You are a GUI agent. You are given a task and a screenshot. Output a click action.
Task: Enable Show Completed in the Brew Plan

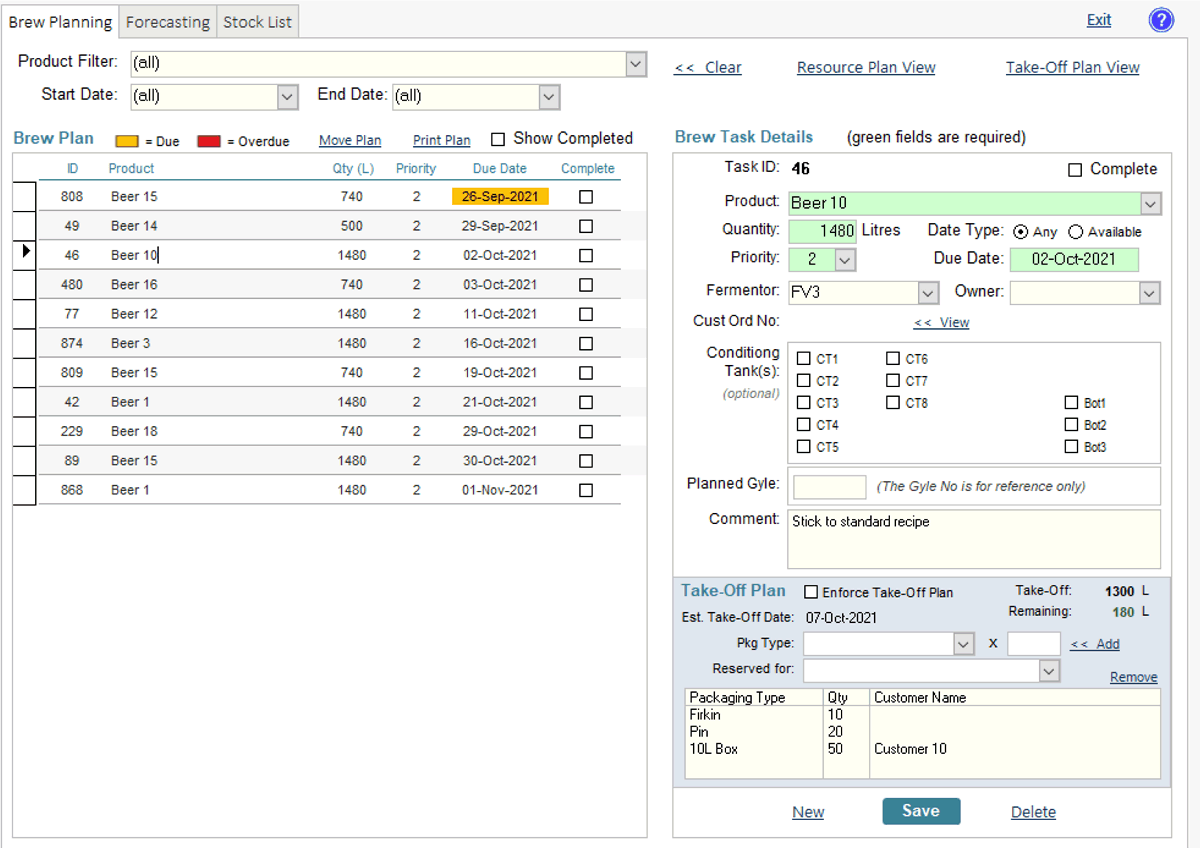[497, 138]
